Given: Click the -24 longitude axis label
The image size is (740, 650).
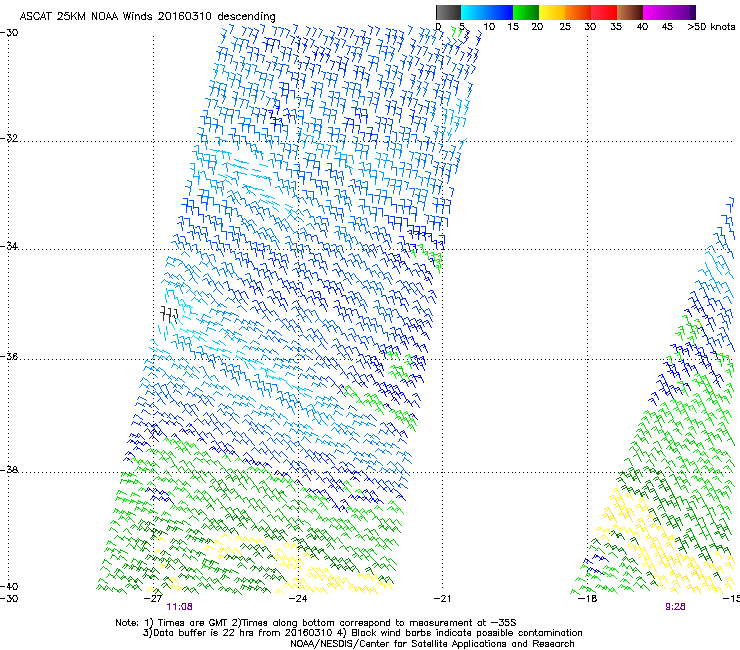Looking at the screenshot, I should [298, 598].
